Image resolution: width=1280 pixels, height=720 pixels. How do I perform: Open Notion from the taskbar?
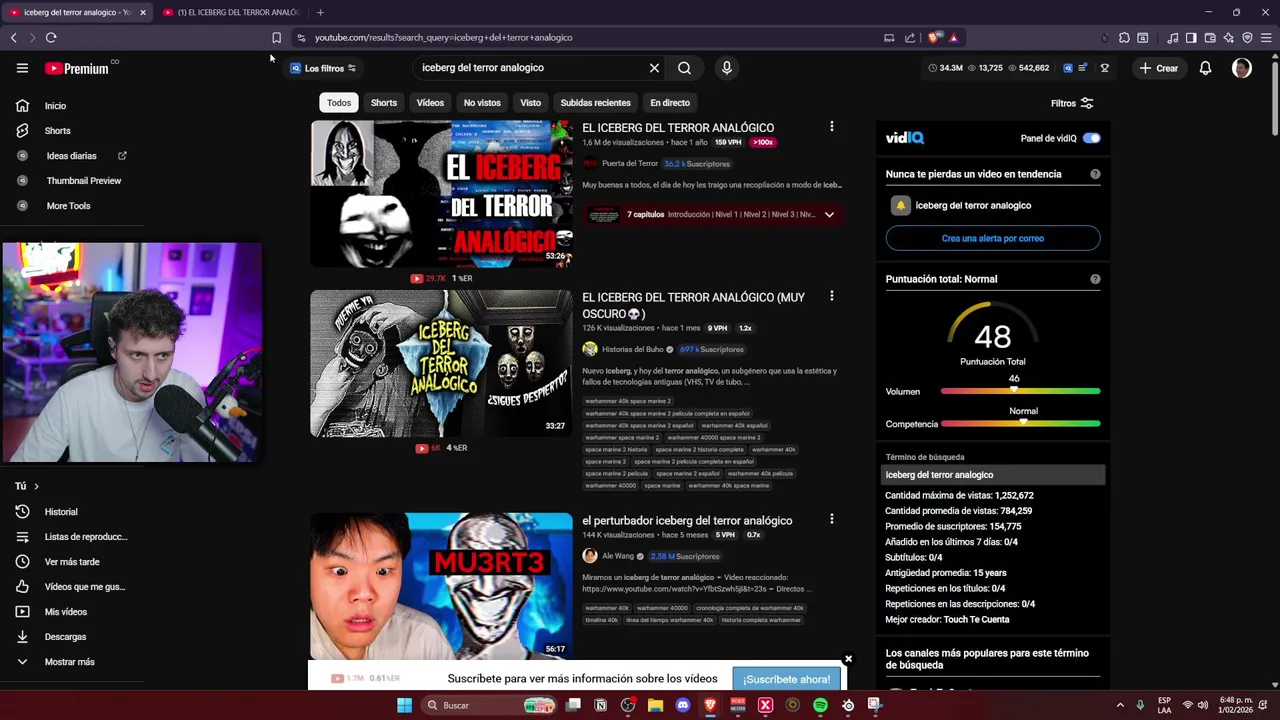click(x=601, y=705)
